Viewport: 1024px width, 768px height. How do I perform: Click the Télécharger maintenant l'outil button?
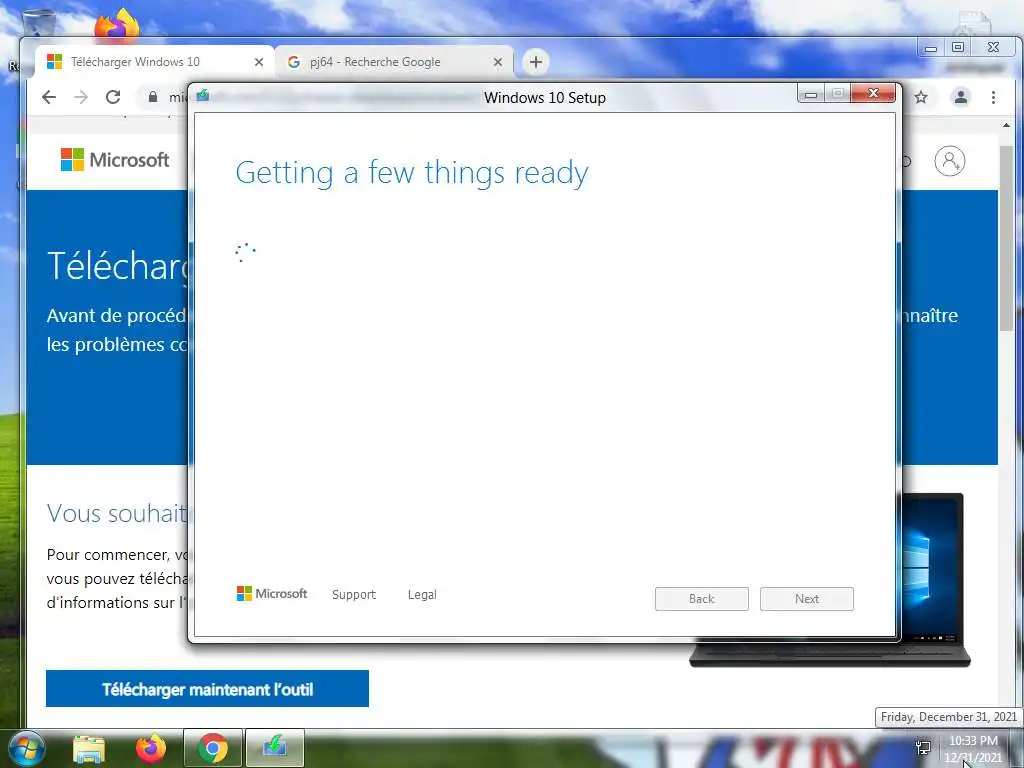(207, 689)
